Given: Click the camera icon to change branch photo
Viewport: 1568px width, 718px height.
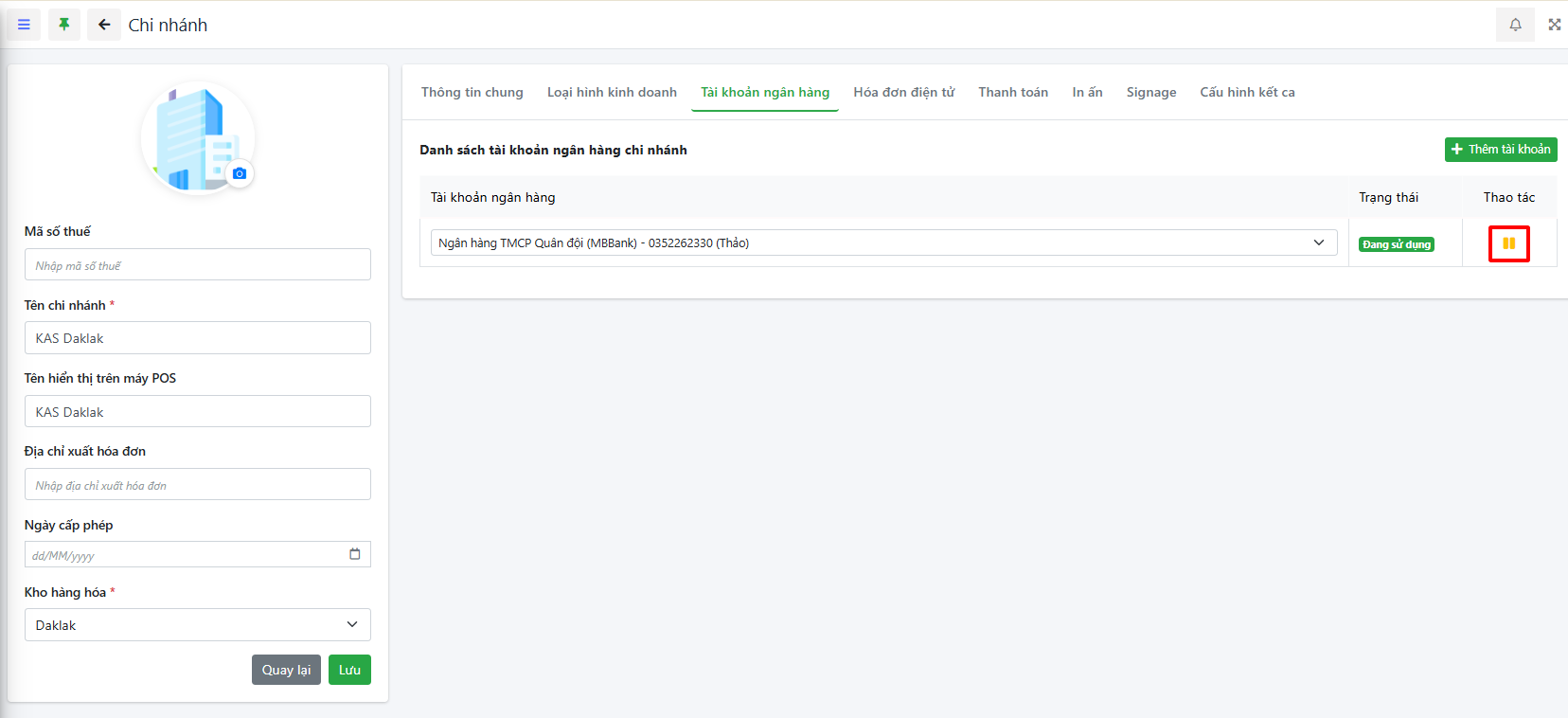Looking at the screenshot, I should pos(240,173).
